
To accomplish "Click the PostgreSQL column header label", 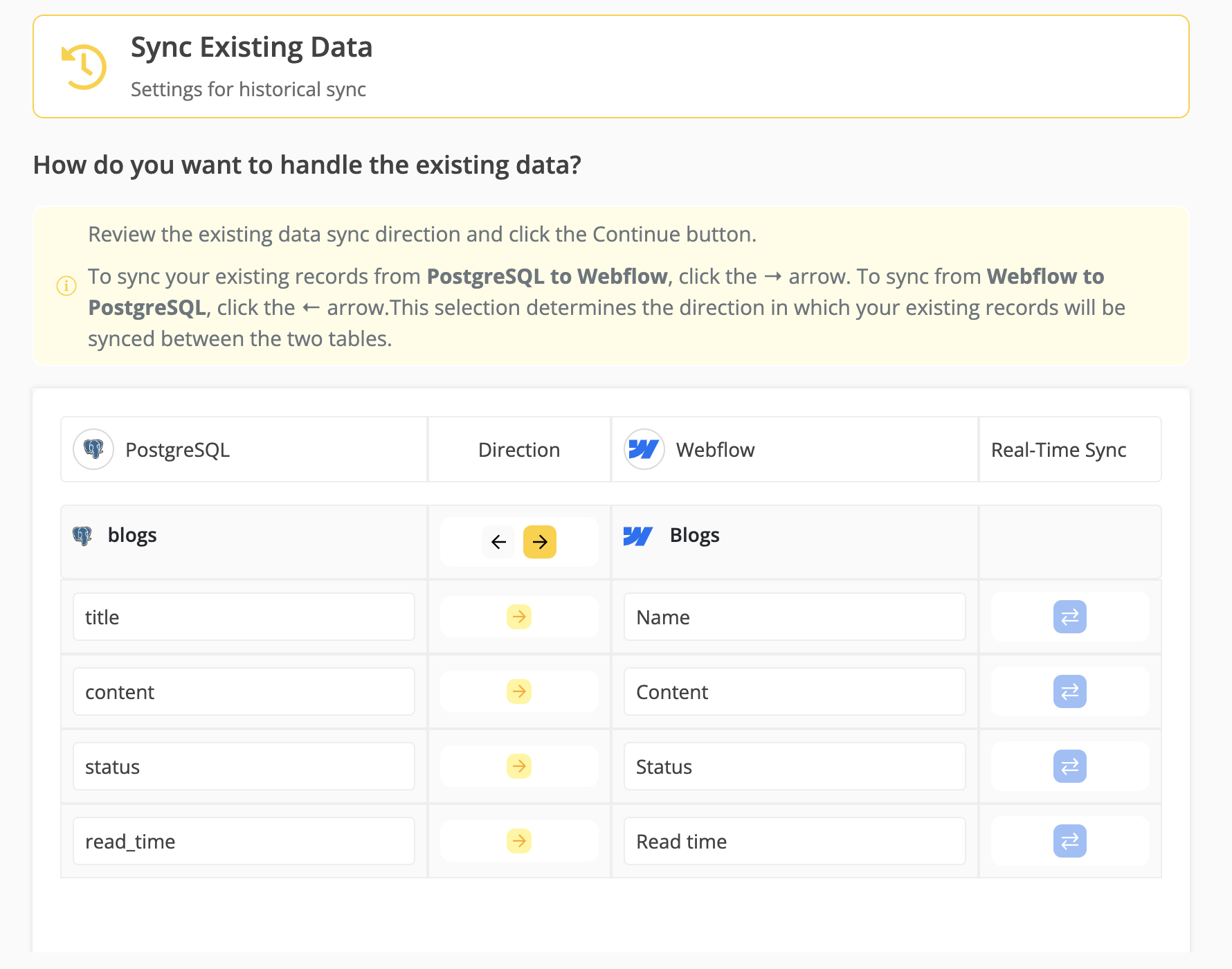I will [x=177, y=450].
